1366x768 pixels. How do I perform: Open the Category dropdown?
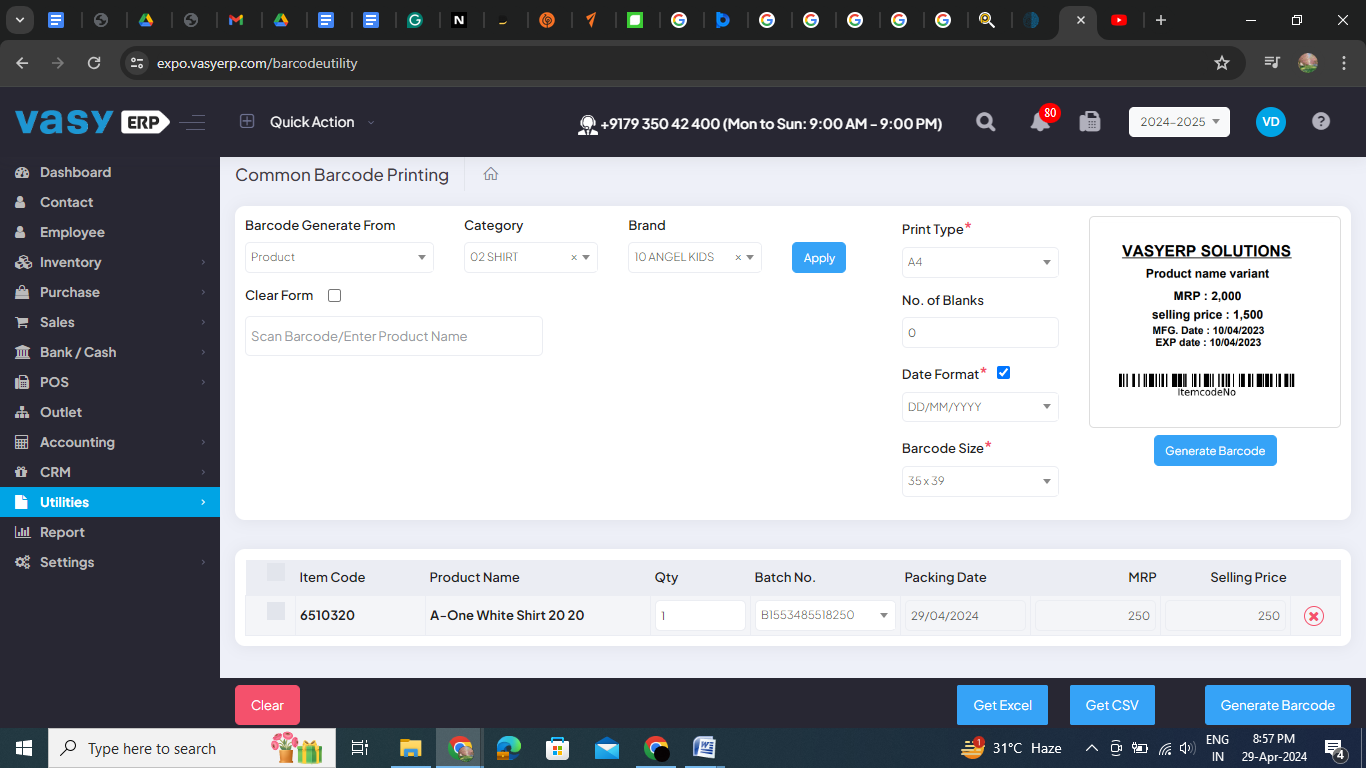pyautogui.click(x=531, y=257)
